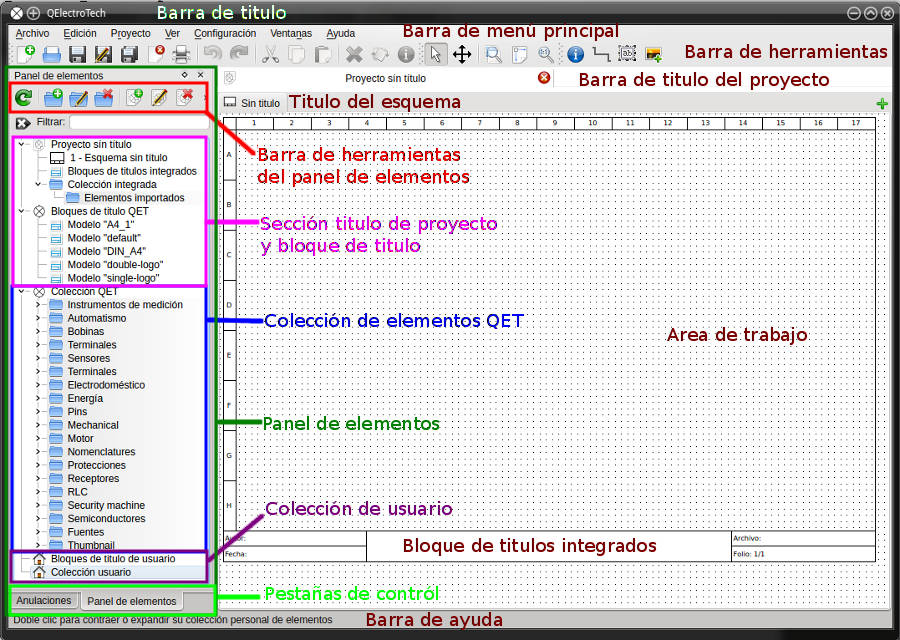Expand the Semiconductores folder

pos(38,518)
